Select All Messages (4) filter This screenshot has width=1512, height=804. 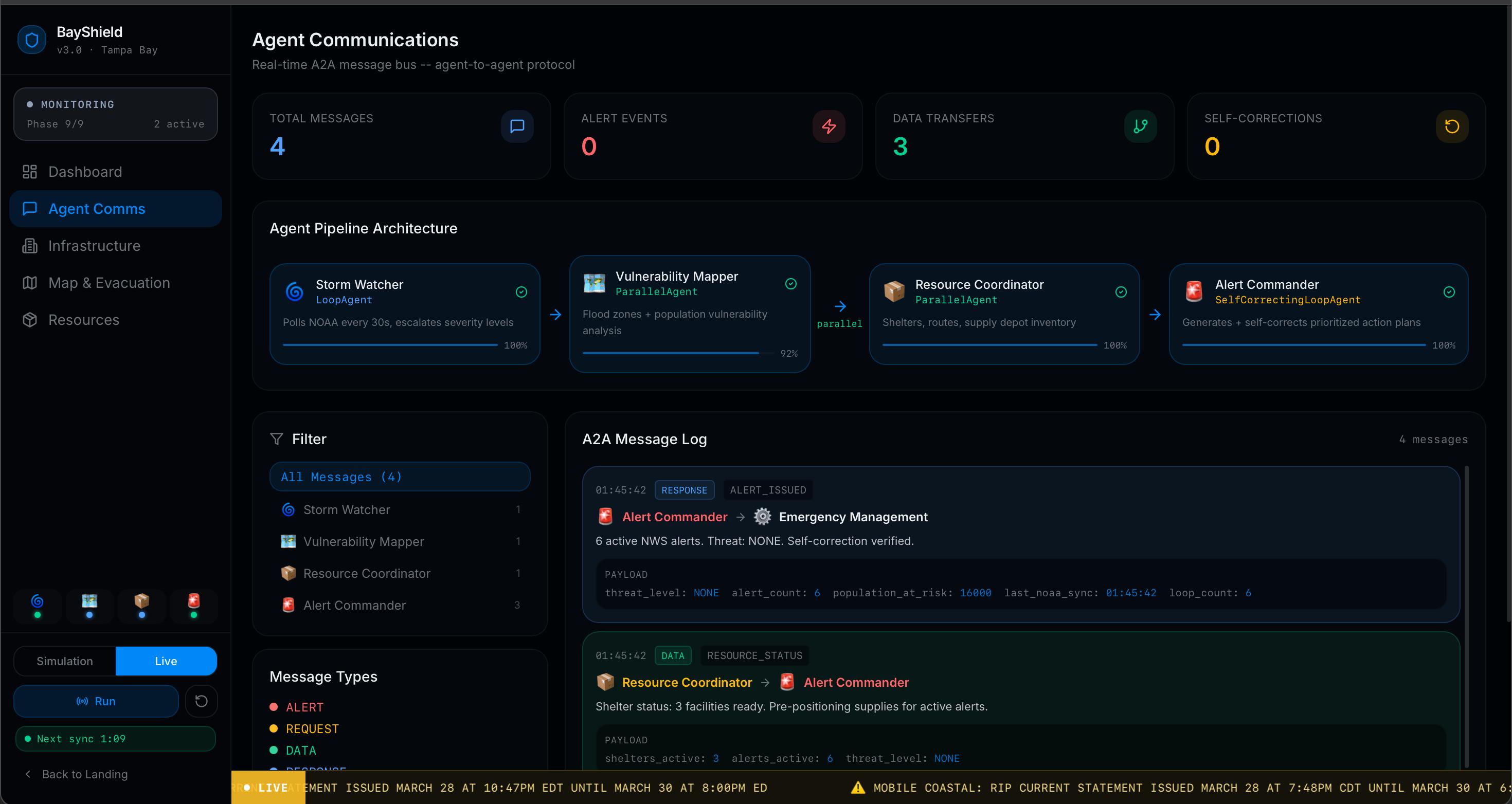coord(400,477)
